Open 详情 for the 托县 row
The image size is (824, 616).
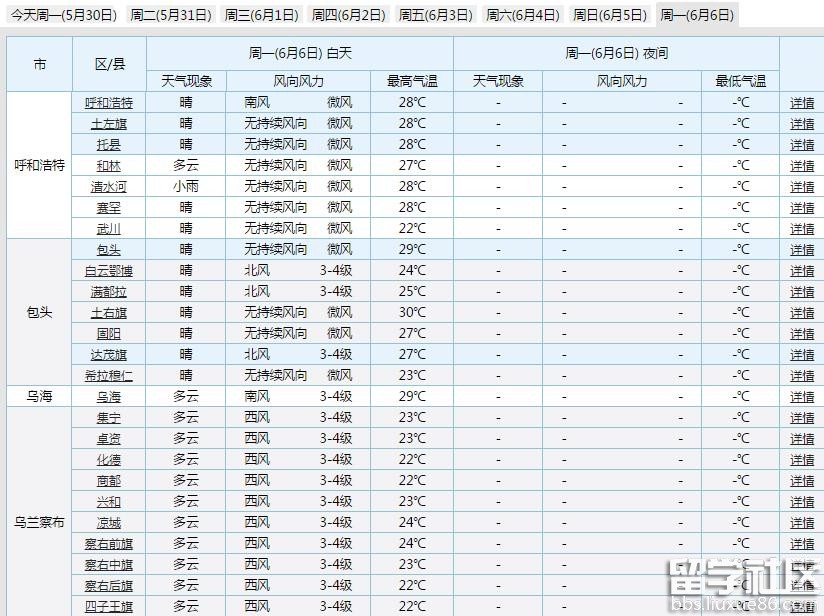point(802,145)
